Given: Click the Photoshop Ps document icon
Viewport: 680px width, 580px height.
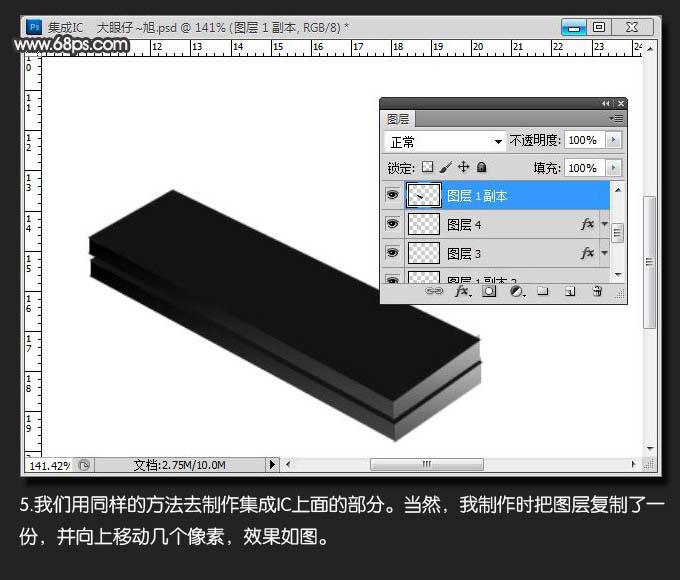Looking at the screenshot, I should point(34,27).
